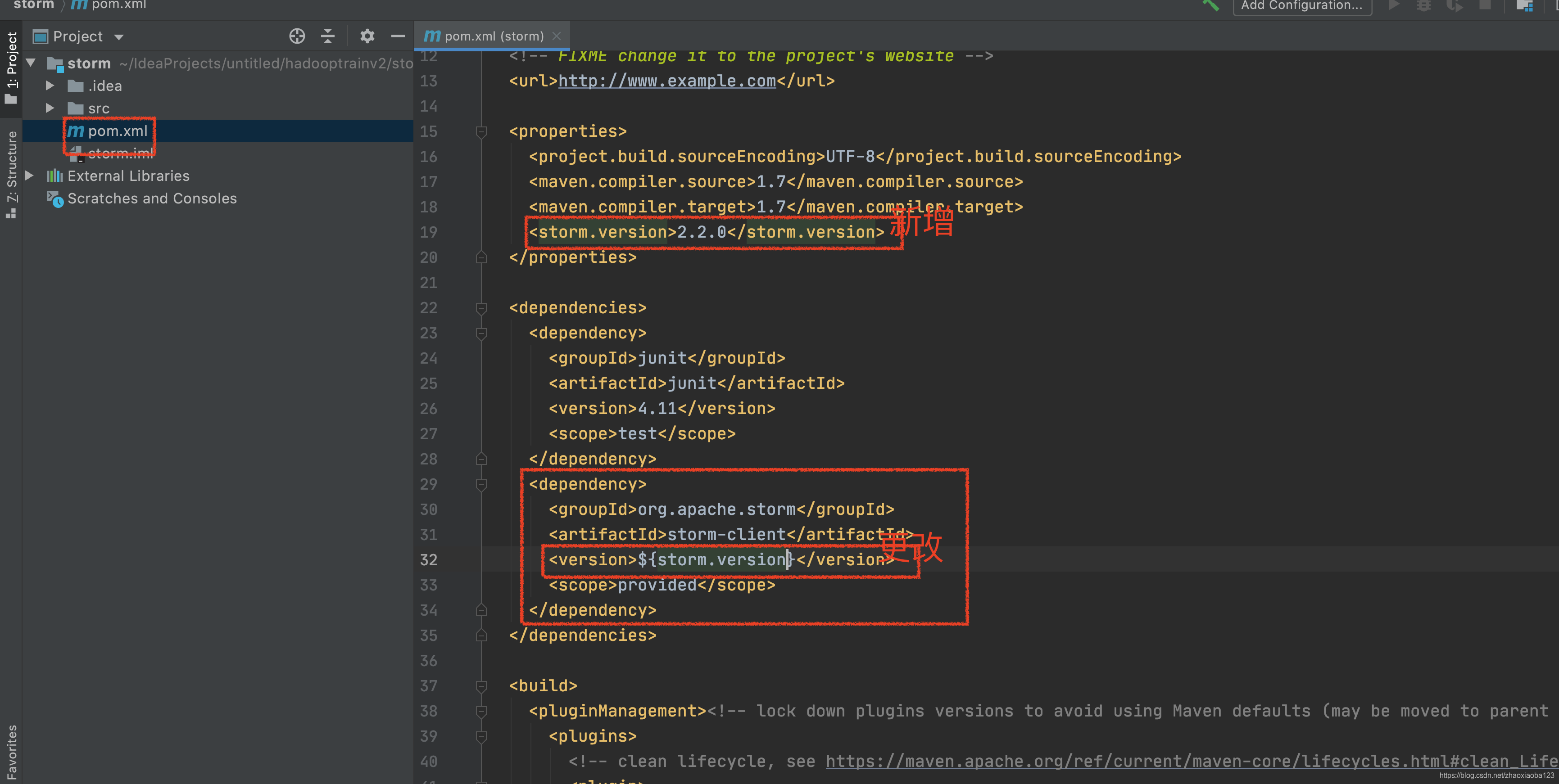Open Project panel settings gear
Screen dimensions: 1559x784
coord(367,36)
